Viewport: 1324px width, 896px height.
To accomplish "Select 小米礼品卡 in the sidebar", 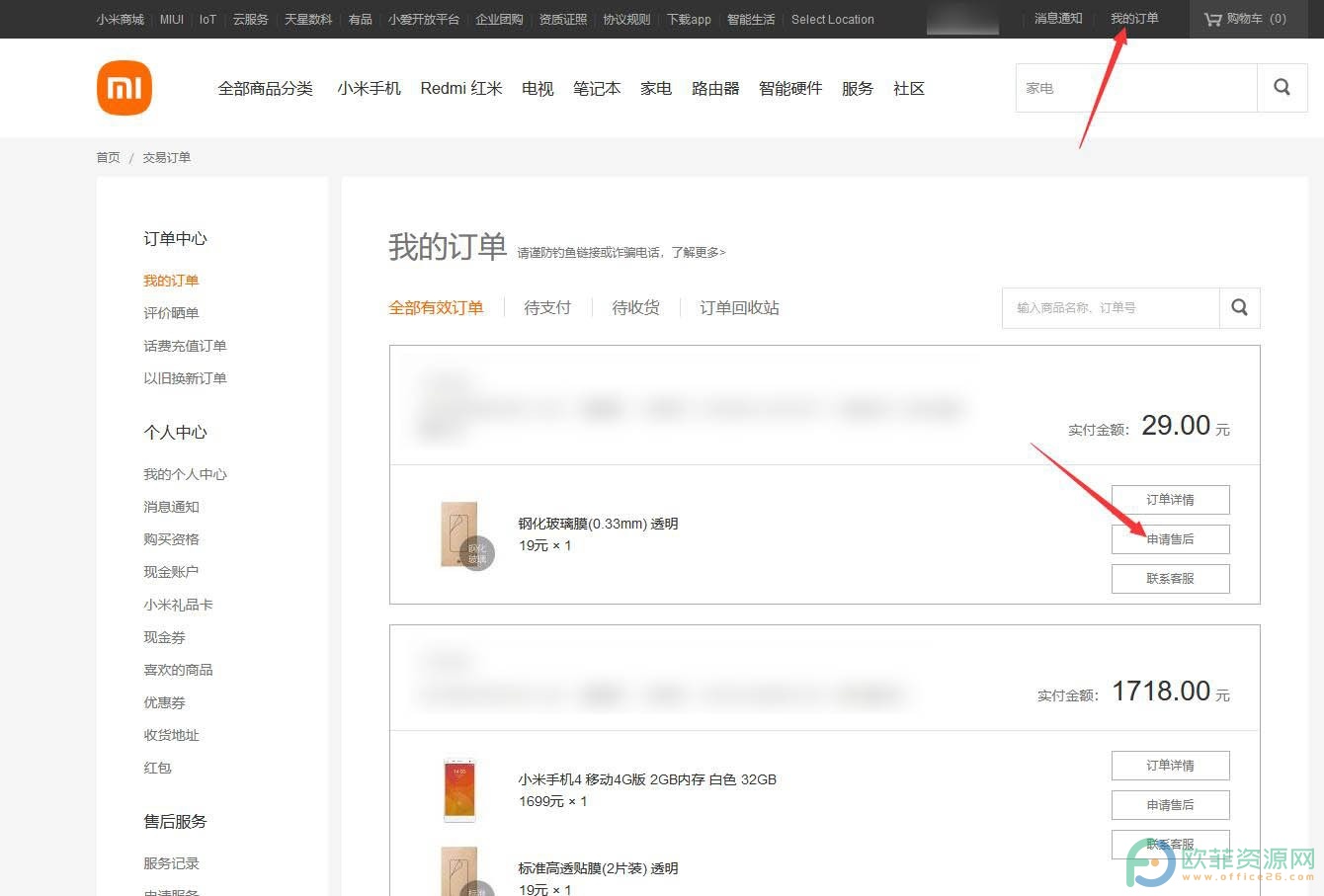I will point(178,605).
